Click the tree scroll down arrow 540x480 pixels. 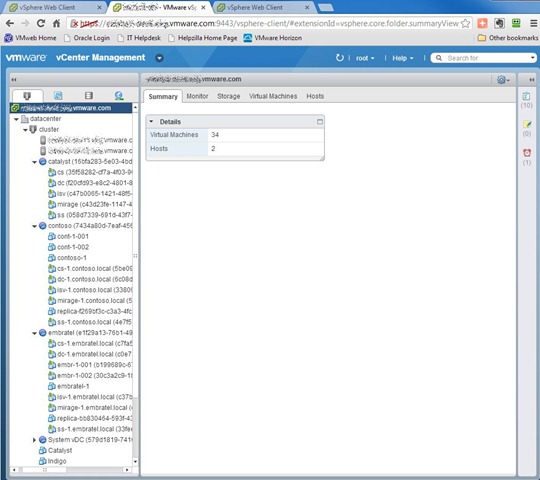point(135,461)
